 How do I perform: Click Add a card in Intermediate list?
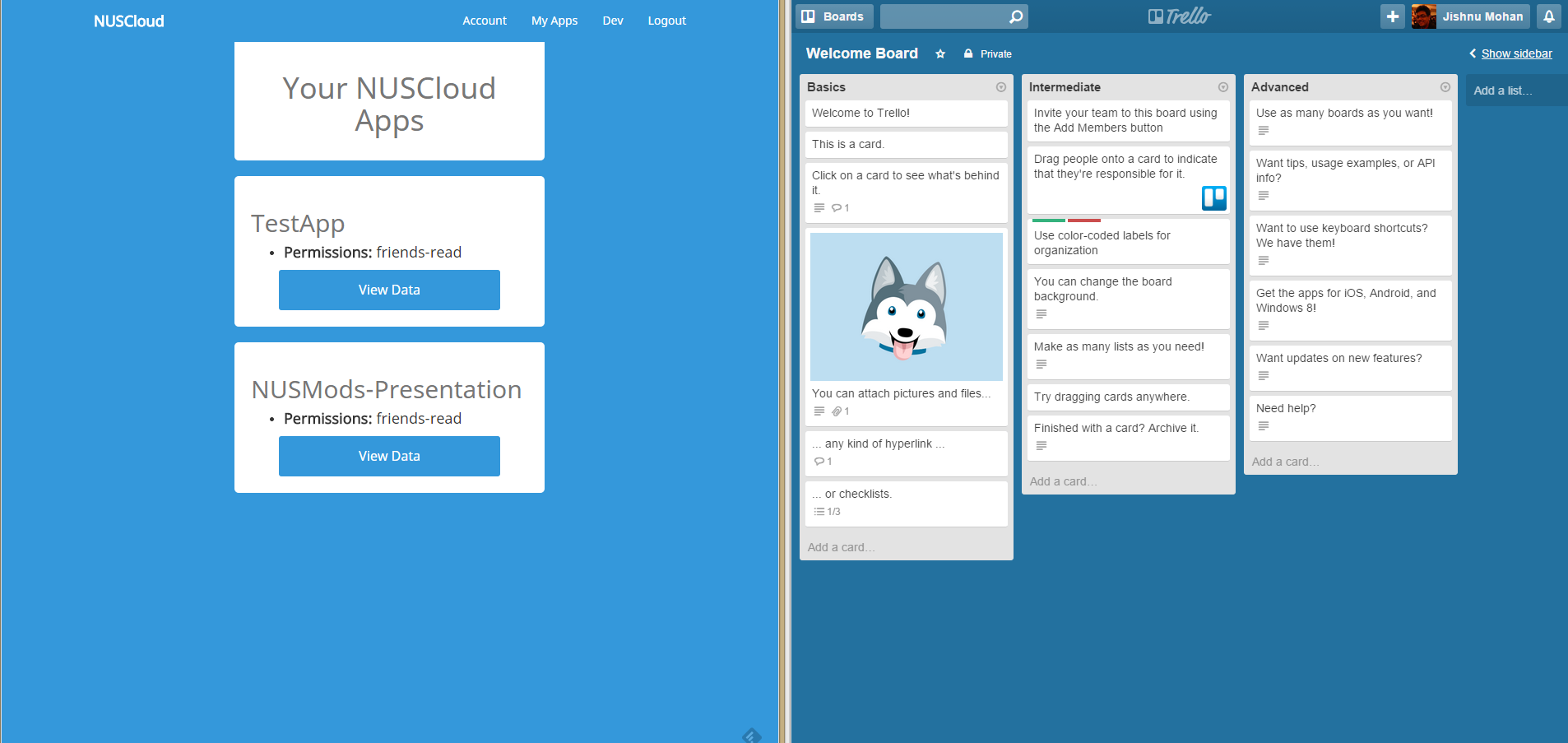(1064, 481)
